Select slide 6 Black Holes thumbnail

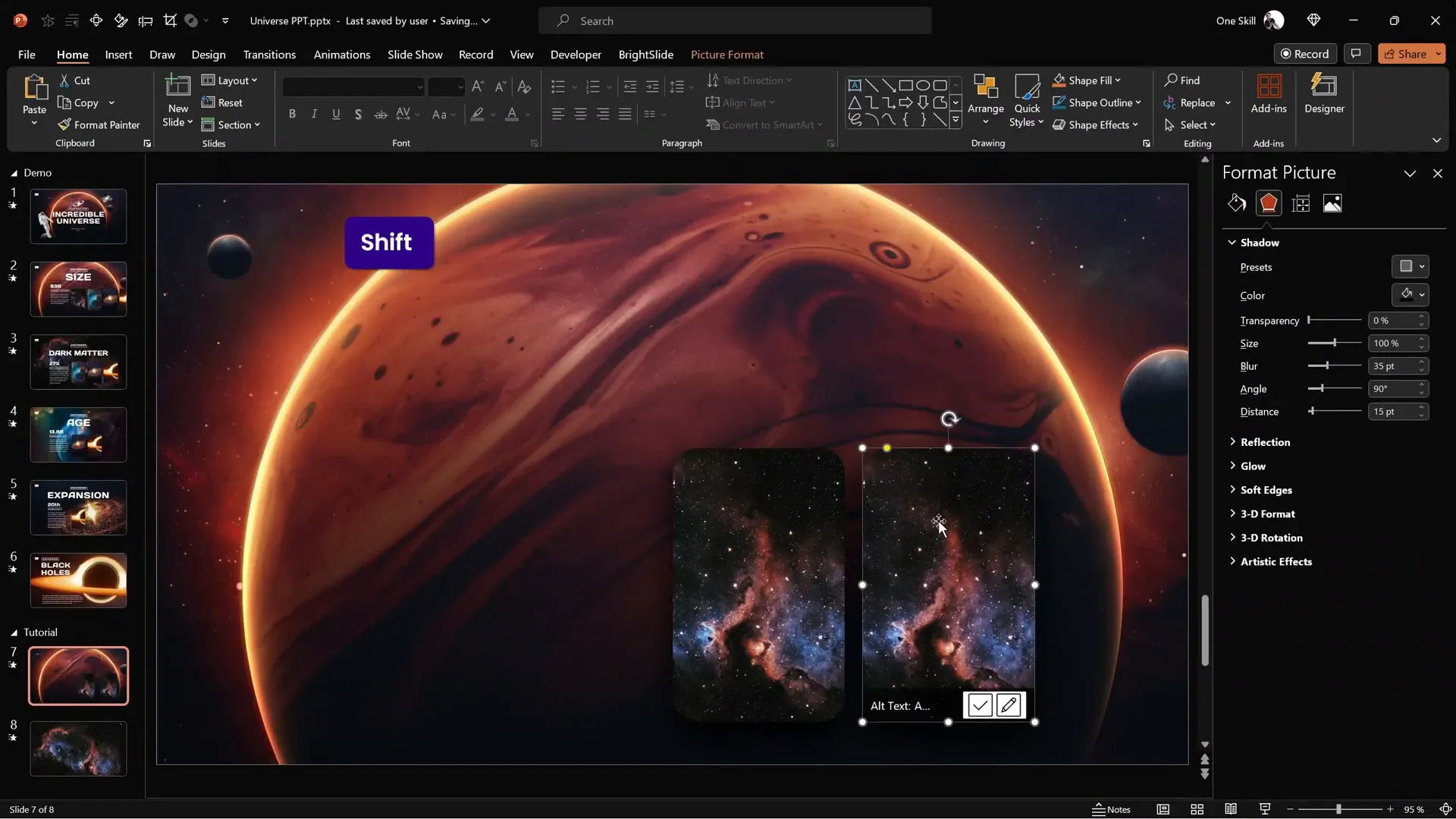coord(78,580)
